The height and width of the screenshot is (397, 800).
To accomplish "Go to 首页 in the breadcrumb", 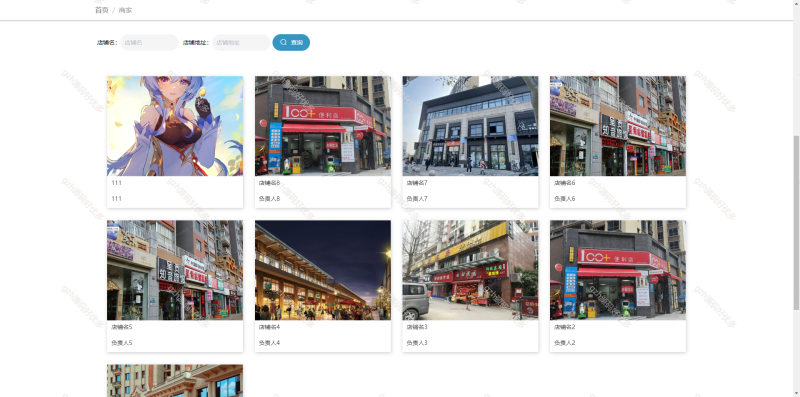I will coord(102,10).
